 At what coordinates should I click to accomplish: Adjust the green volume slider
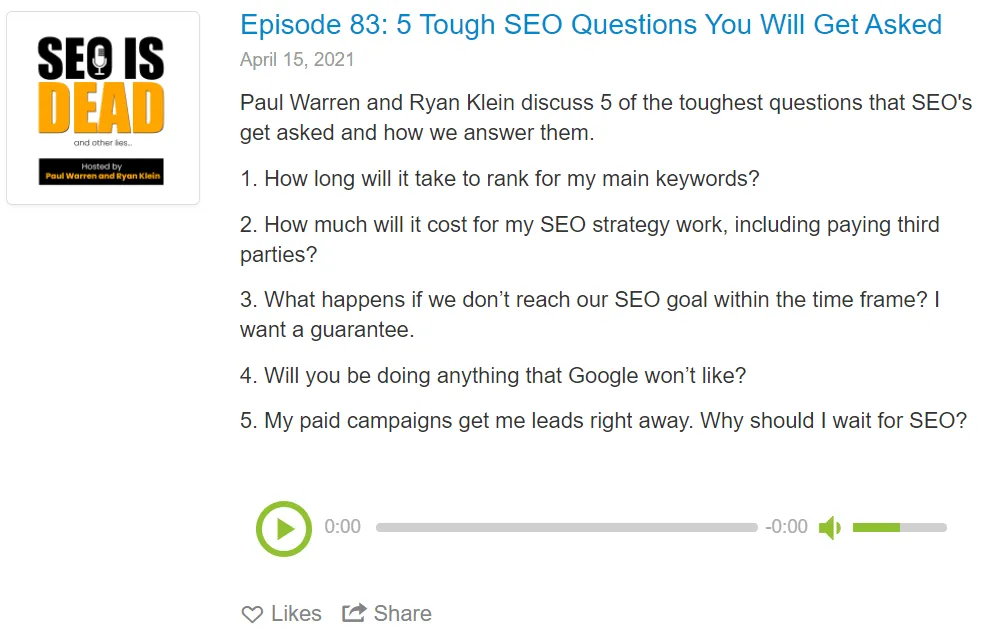(898, 527)
